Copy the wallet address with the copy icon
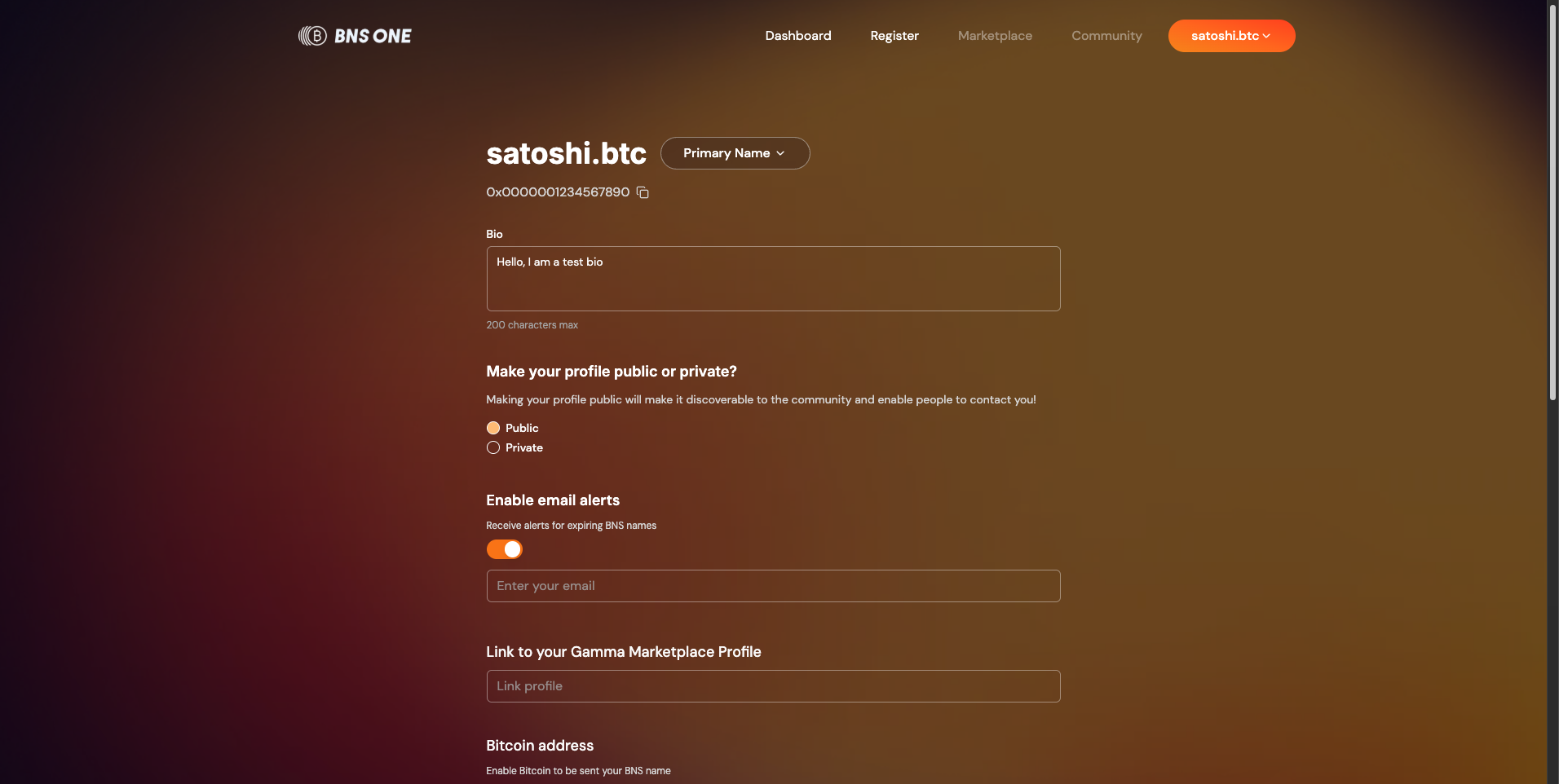 click(x=643, y=192)
